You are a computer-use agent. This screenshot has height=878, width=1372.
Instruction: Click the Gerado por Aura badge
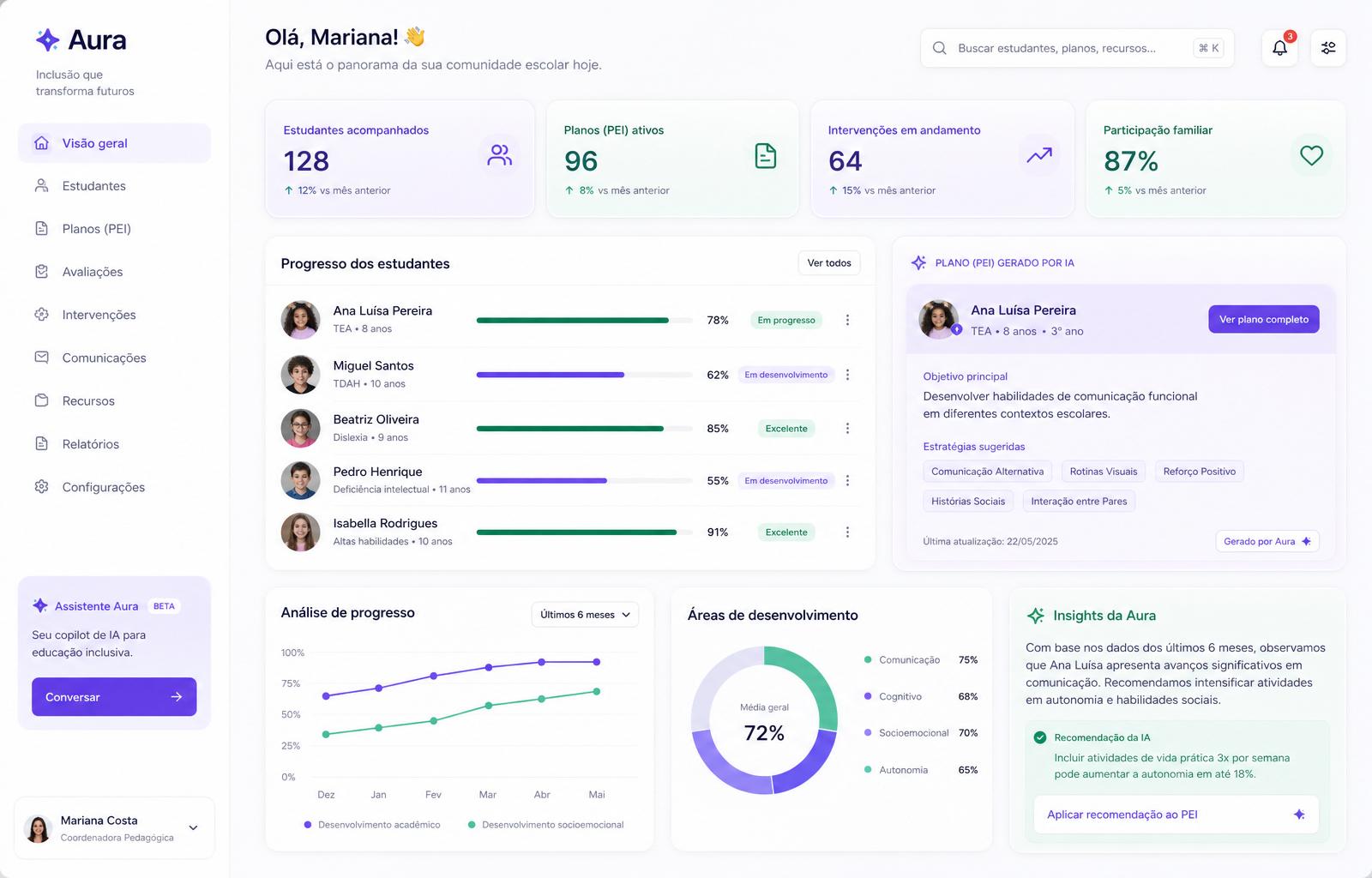pyautogui.click(x=1267, y=541)
